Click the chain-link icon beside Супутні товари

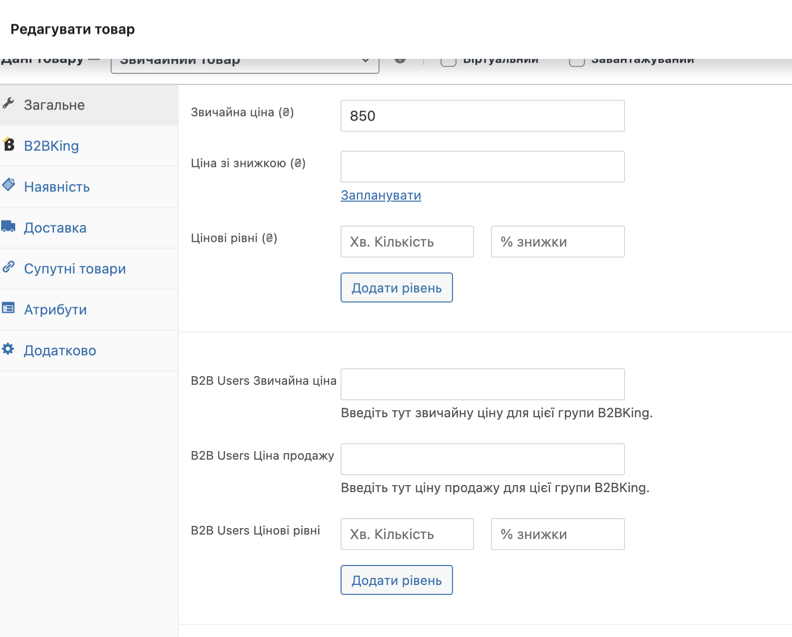[9, 268]
